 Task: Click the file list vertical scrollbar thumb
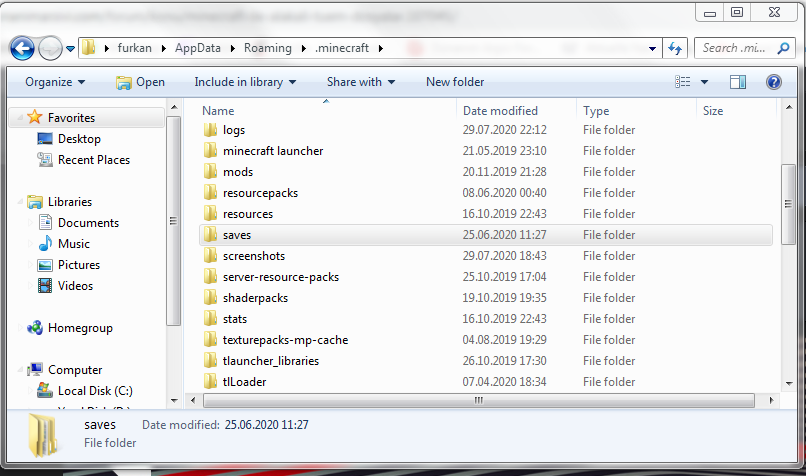click(x=788, y=205)
